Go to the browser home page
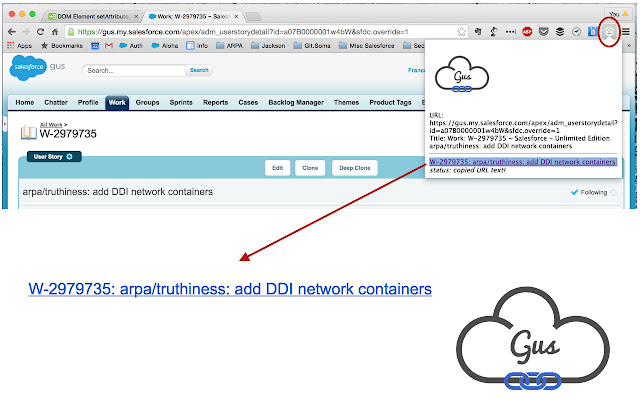 (x=55, y=31)
